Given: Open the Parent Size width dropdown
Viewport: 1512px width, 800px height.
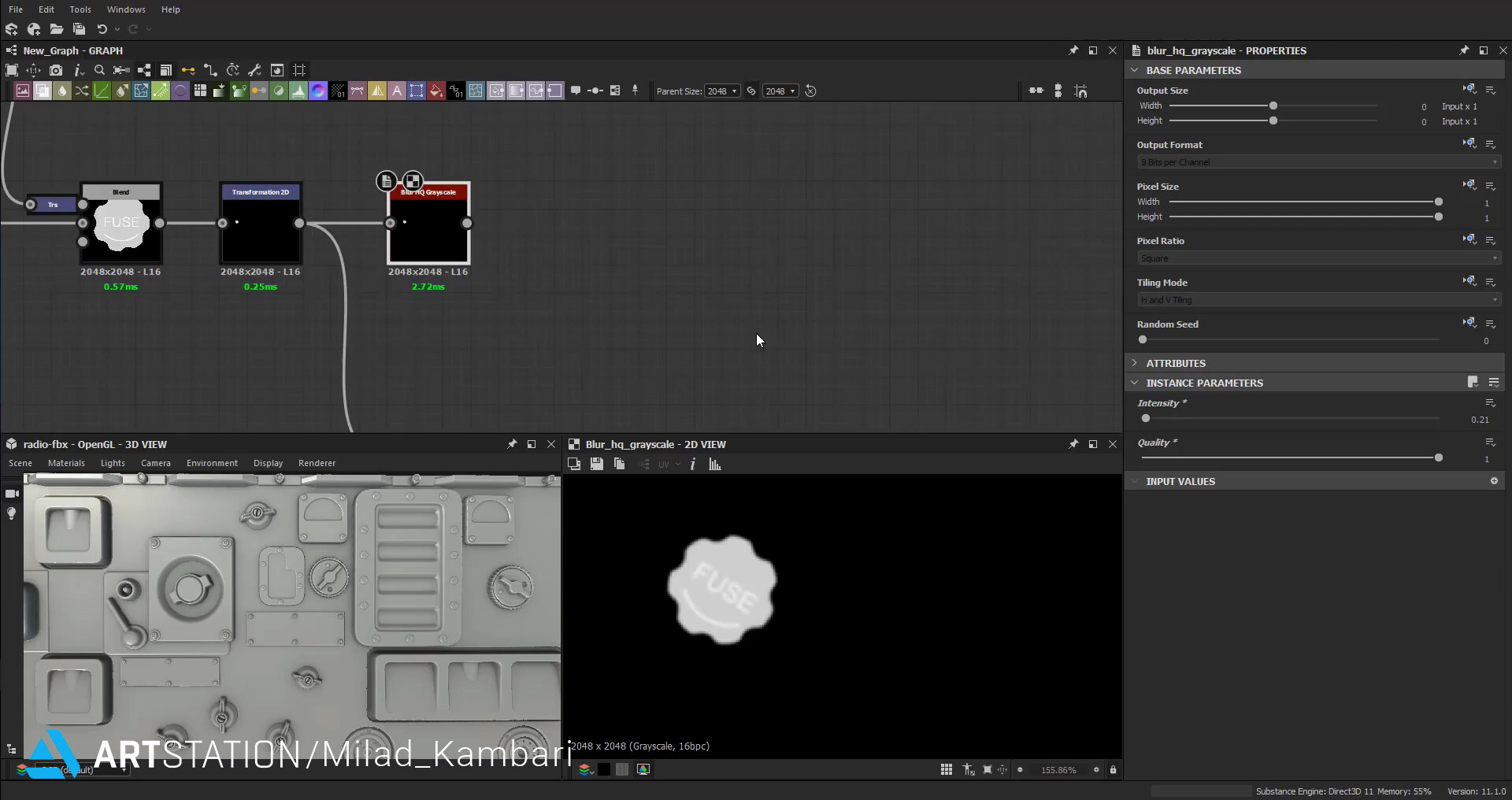Looking at the screenshot, I should tap(721, 91).
